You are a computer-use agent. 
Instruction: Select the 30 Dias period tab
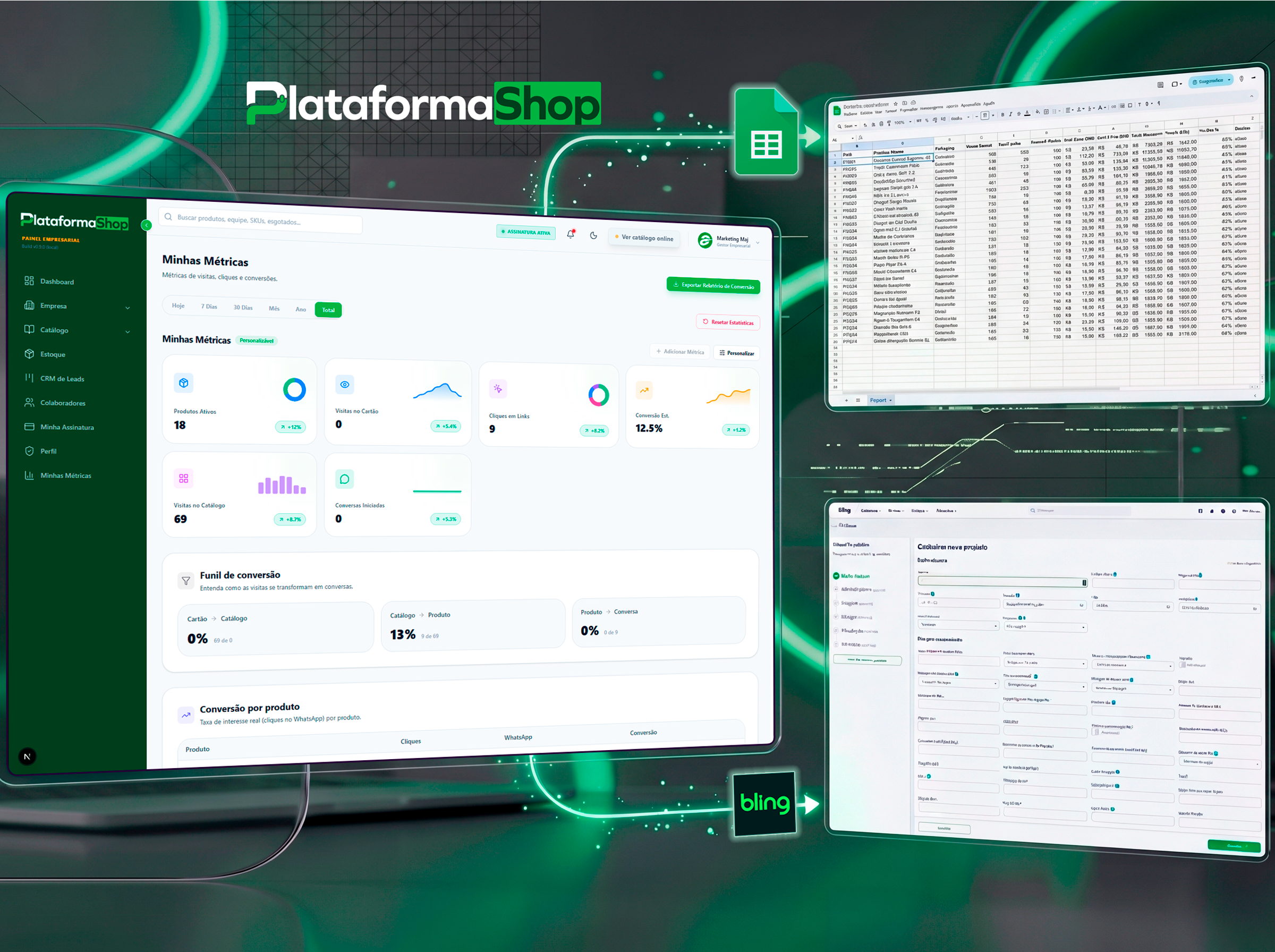coord(243,308)
